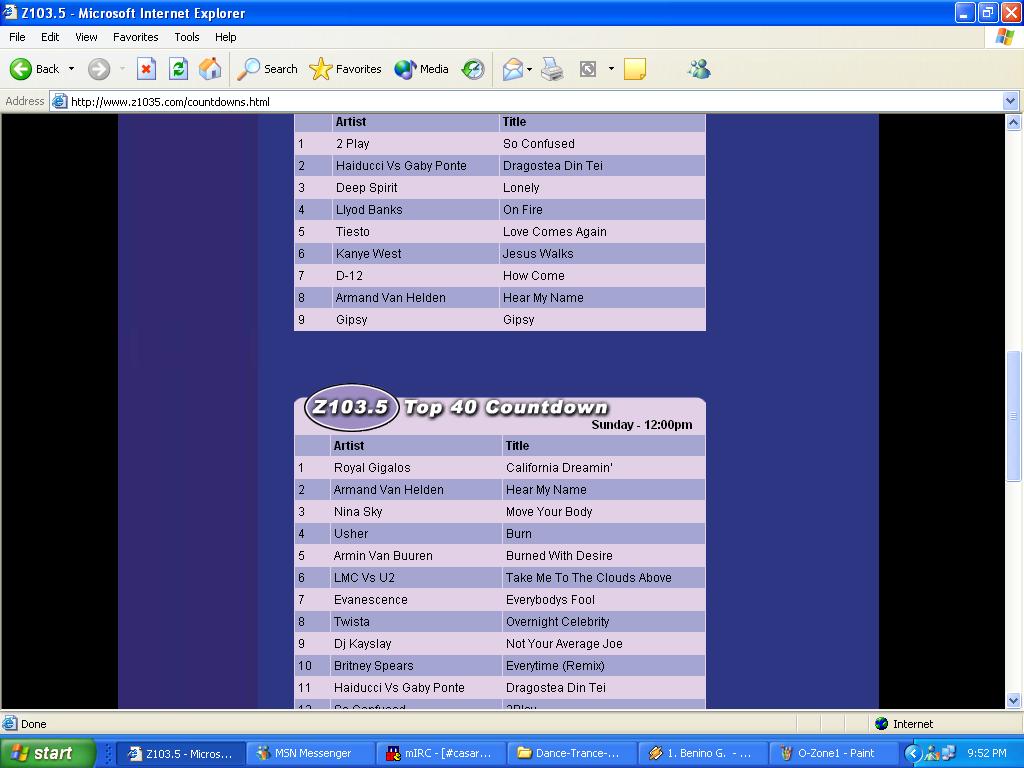Open dropdown arrow next to Forward button
The width and height of the screenshot is (1024, 768).
tap(122, 69)
